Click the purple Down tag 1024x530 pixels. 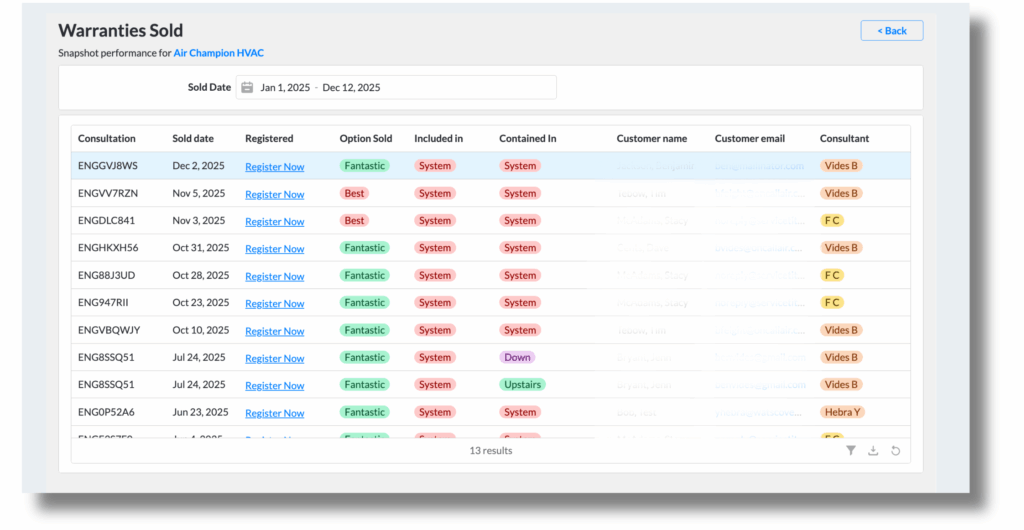coord(517,358)
